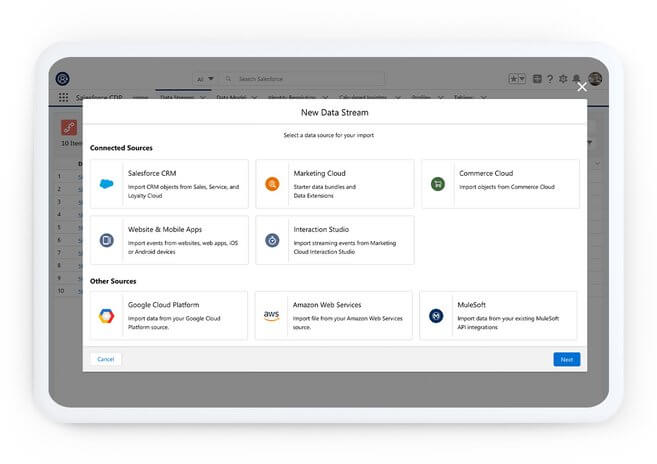Viewport: 657px width, 464px height.
Task: Choose the Interaction Studio icon
Action: pyautogui.click(x=272, y=240)
